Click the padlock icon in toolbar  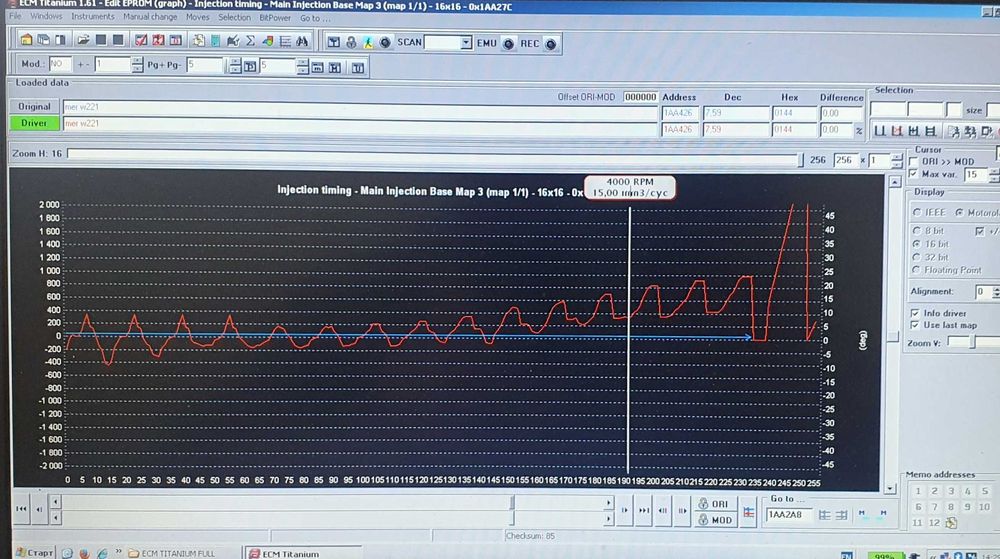[x=351, y=43]
